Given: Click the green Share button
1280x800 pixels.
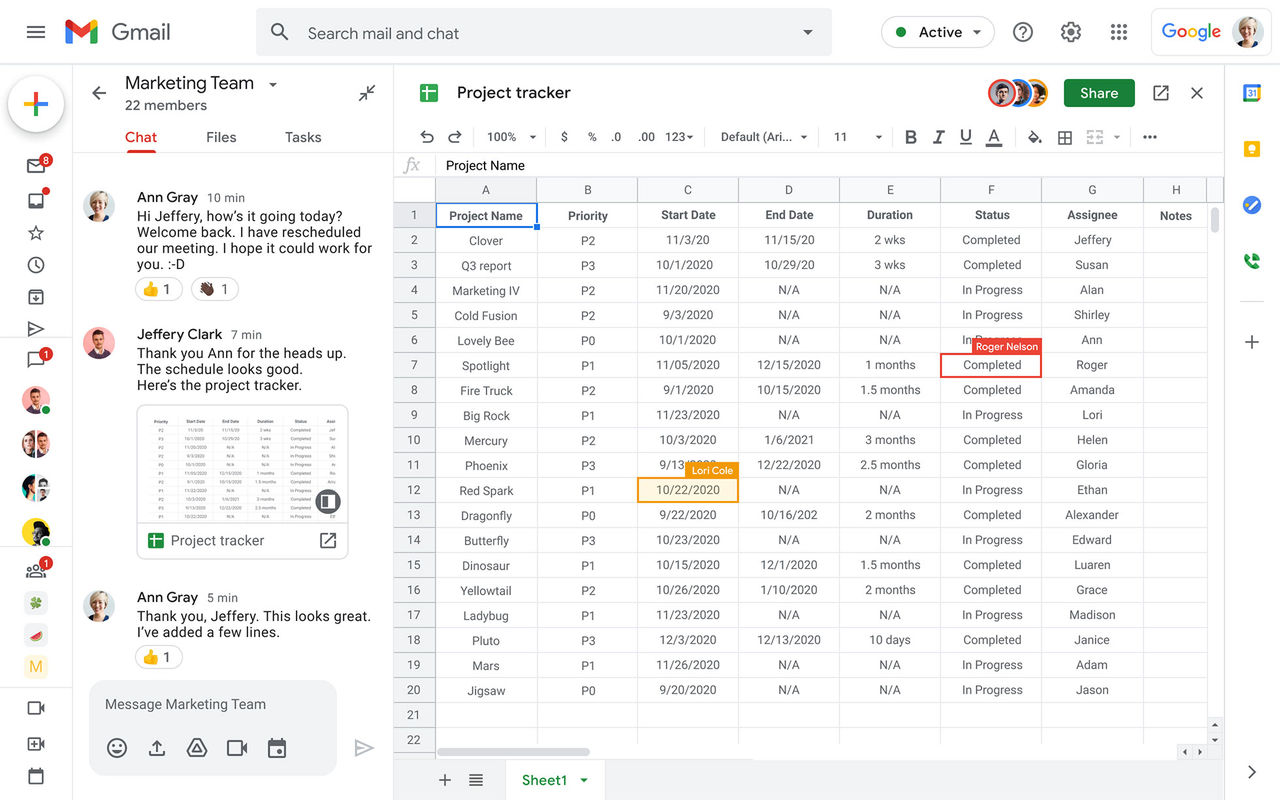Looking at the screenshot, I should pos(1099,93).
